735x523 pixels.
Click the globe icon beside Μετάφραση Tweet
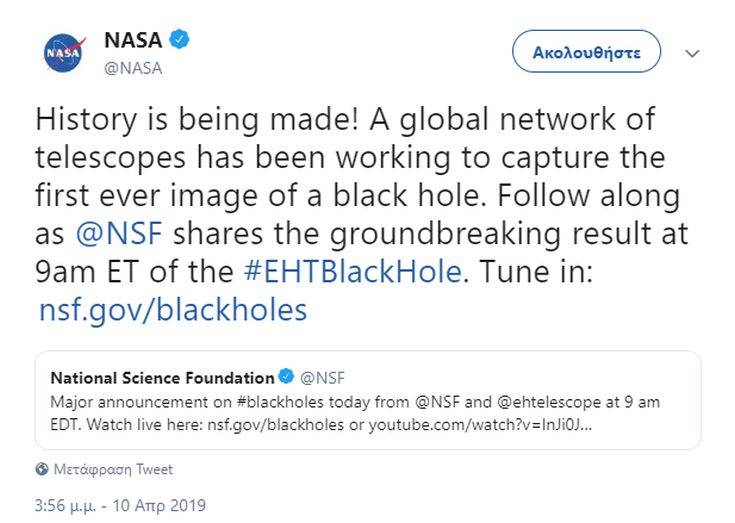[42, 468]
